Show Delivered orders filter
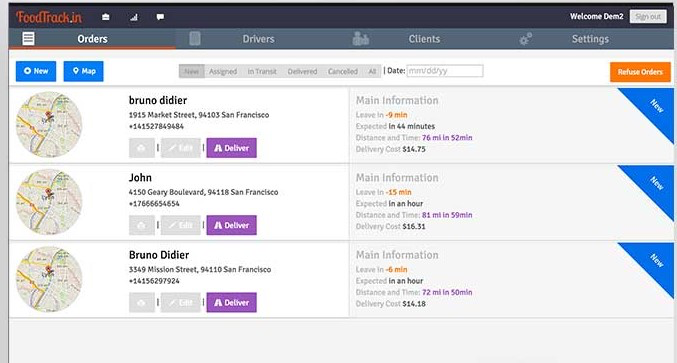 coord(302,72)
